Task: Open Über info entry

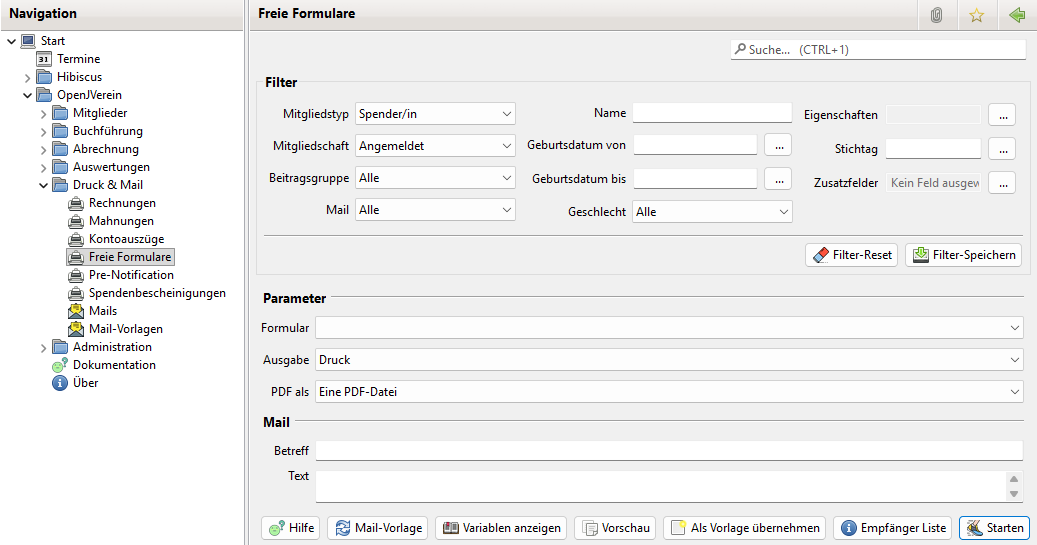Action: click(x=85, y=383)
